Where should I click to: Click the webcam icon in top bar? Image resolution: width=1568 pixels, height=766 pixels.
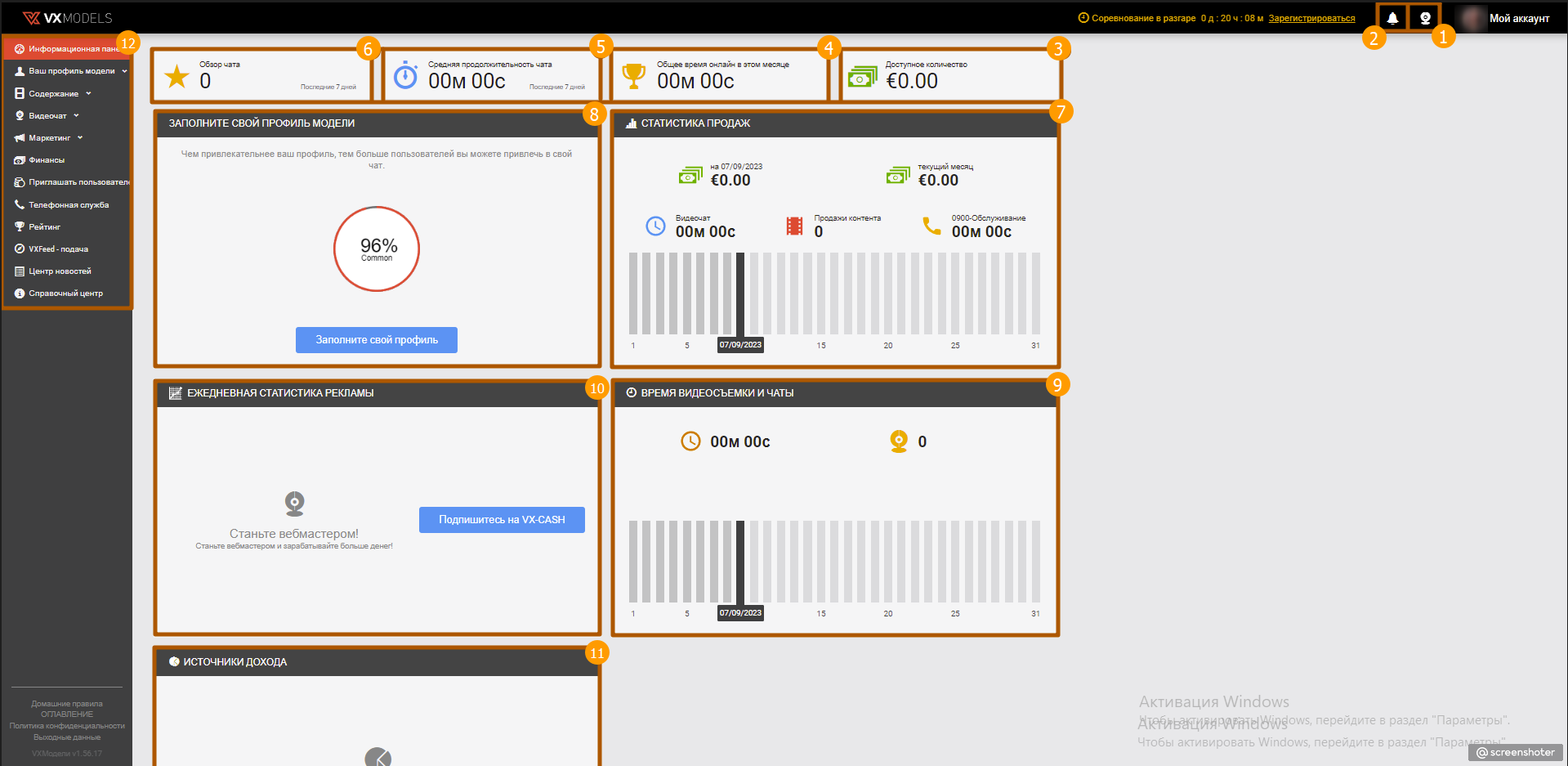click(1425, 18)
